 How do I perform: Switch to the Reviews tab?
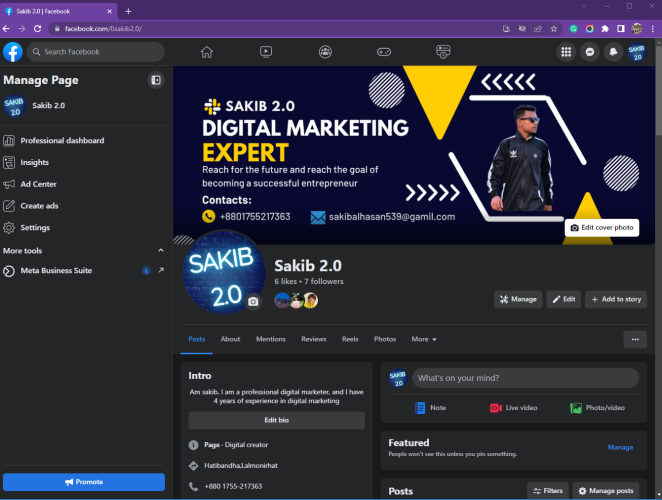coord(314,339)
